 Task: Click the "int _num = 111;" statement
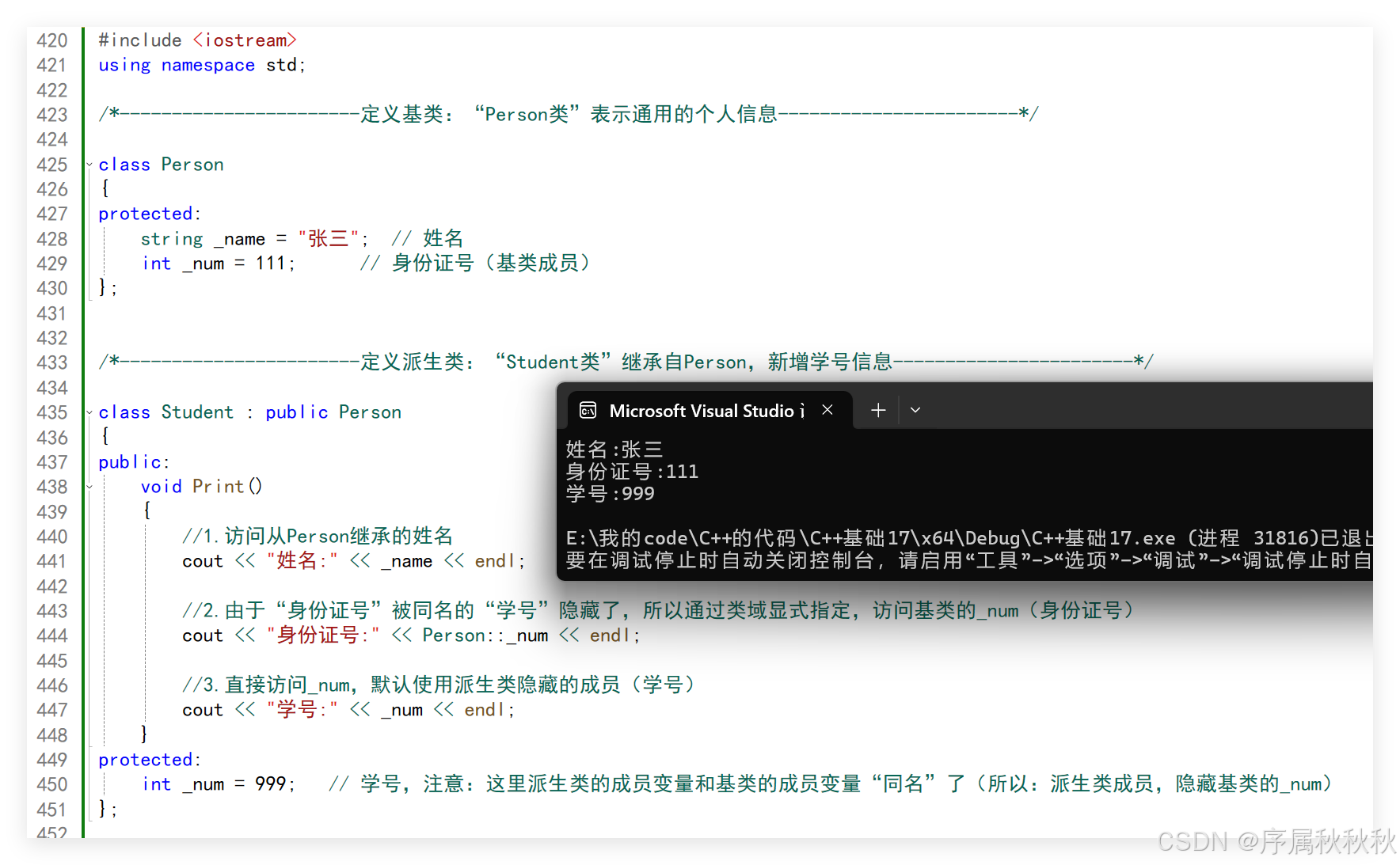click(219, 264)
